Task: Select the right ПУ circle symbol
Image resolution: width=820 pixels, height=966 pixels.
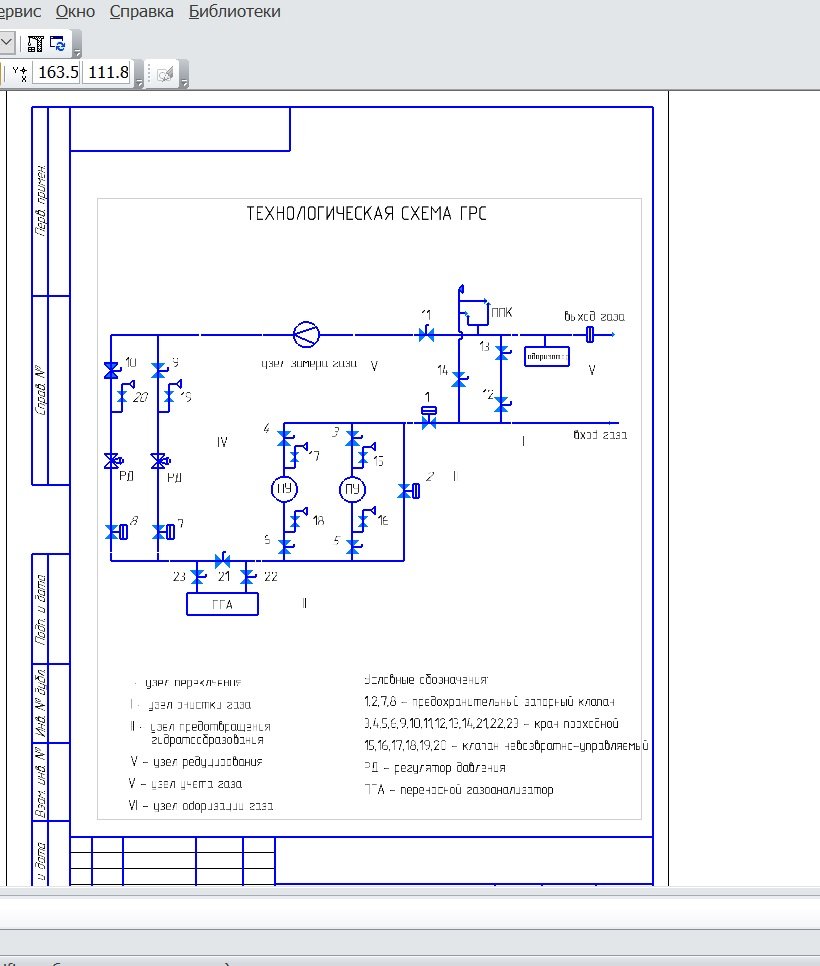Action: click(x=352, y=489)
